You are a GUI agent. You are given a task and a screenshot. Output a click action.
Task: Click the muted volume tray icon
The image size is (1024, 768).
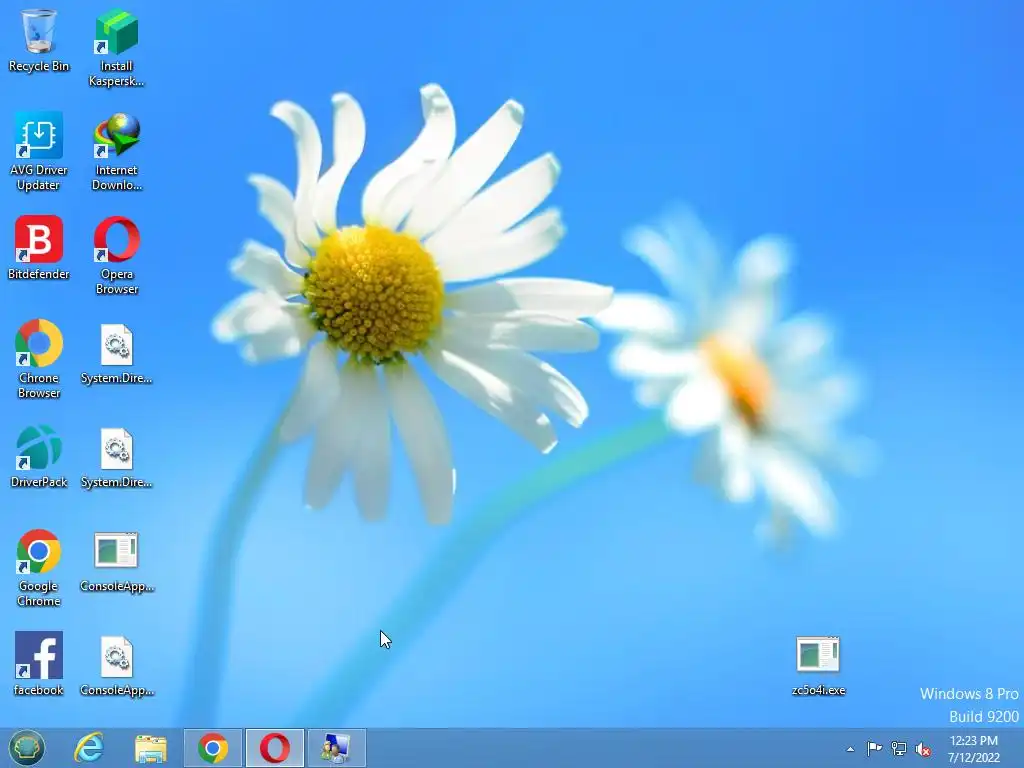point(923,749)
